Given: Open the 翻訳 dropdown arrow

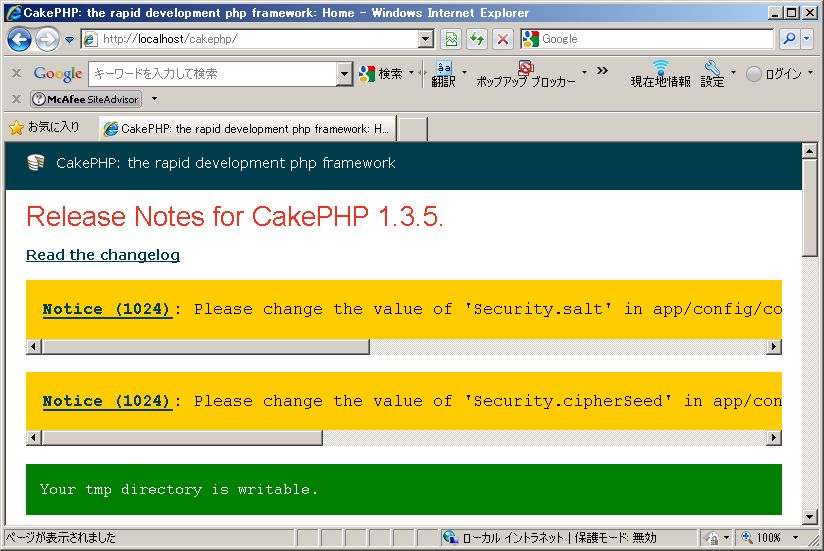Looking at the screenshot, I should pyautogui.click(x=464, y=72).
